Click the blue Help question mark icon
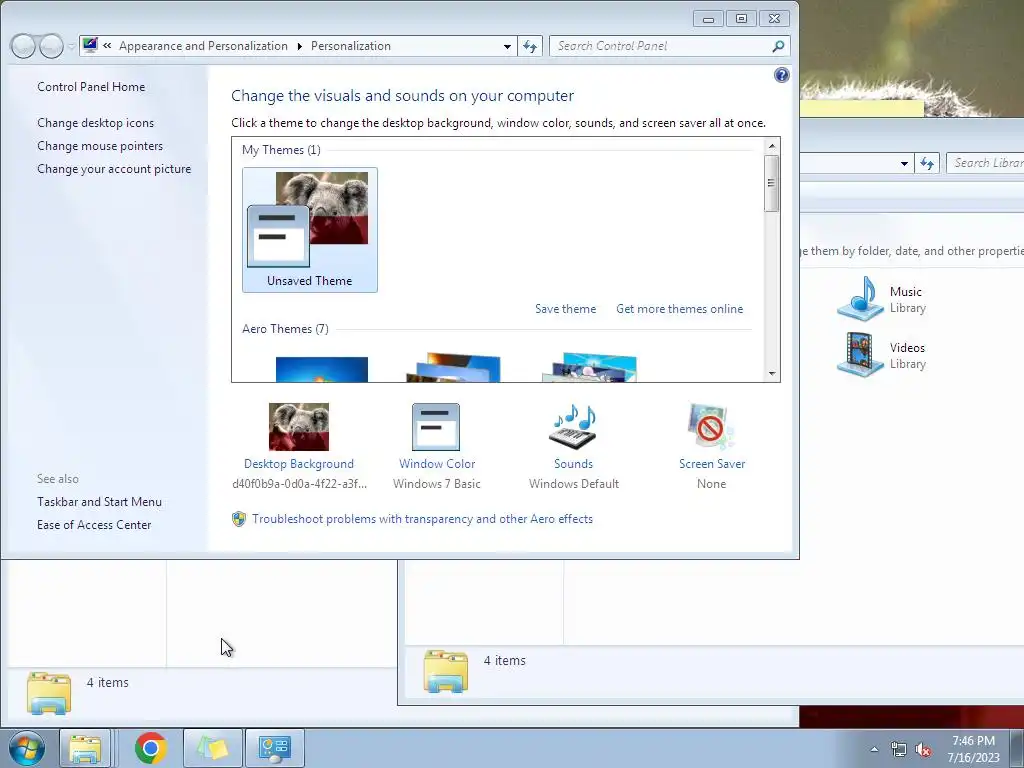The height and width of the screenshot is (768, 1024). pyautogui.click(x=781, y=75)
